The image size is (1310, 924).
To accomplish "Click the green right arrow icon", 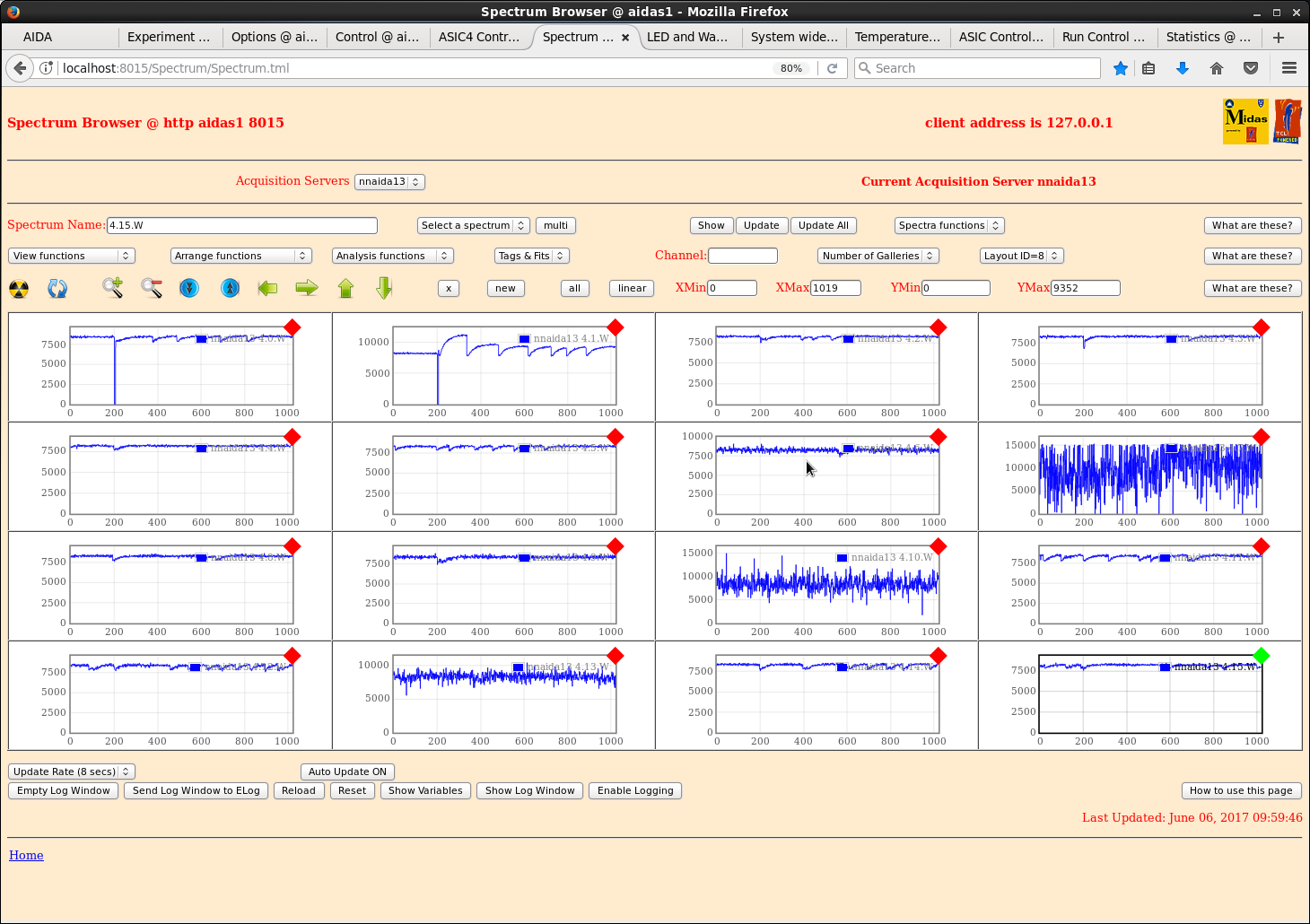I will [307, 288].
